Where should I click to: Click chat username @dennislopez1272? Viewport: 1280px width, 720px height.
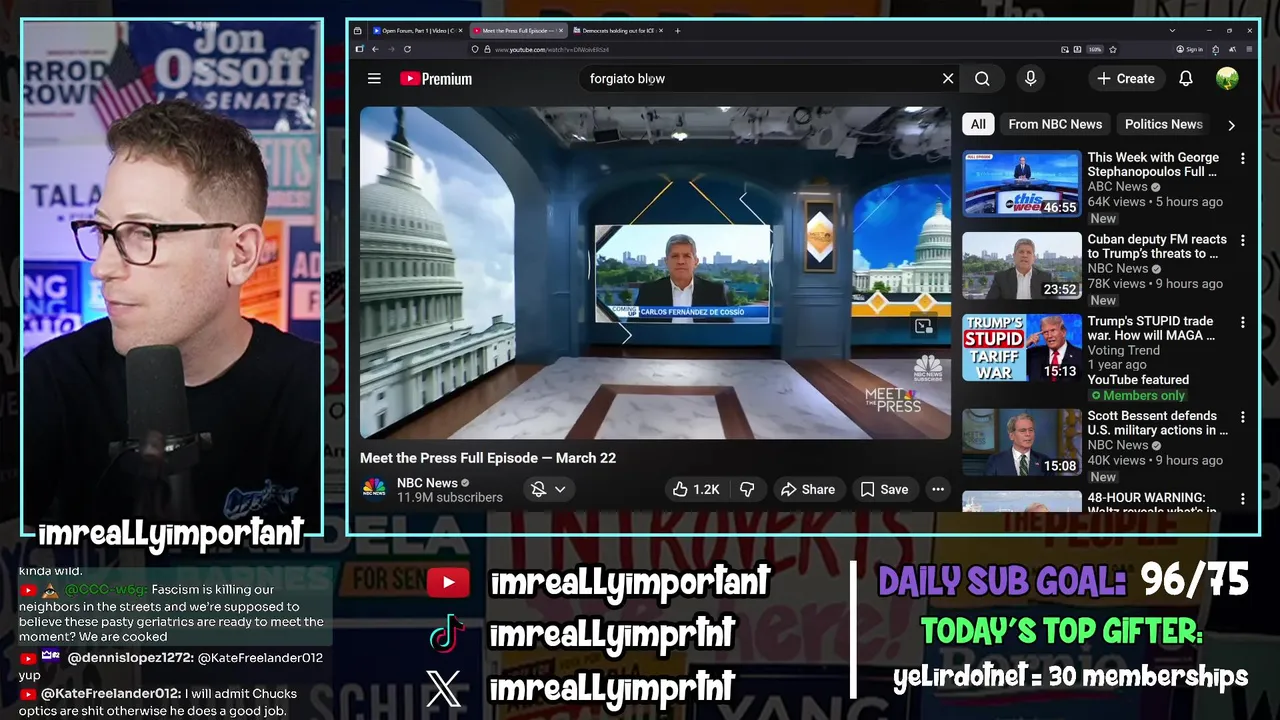coord(130,658)
